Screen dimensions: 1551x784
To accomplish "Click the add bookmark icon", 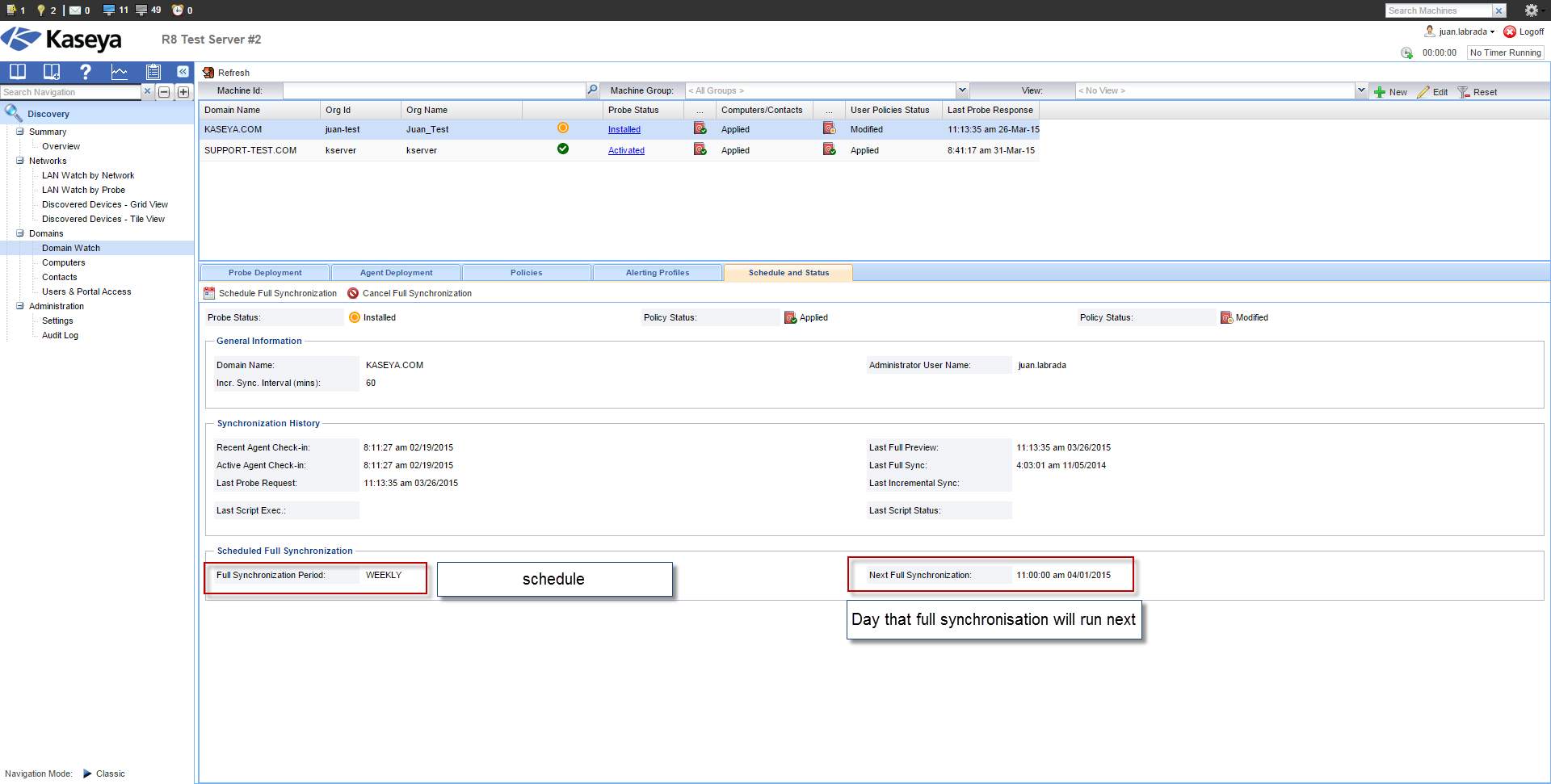I will click(x=51, y=71).
